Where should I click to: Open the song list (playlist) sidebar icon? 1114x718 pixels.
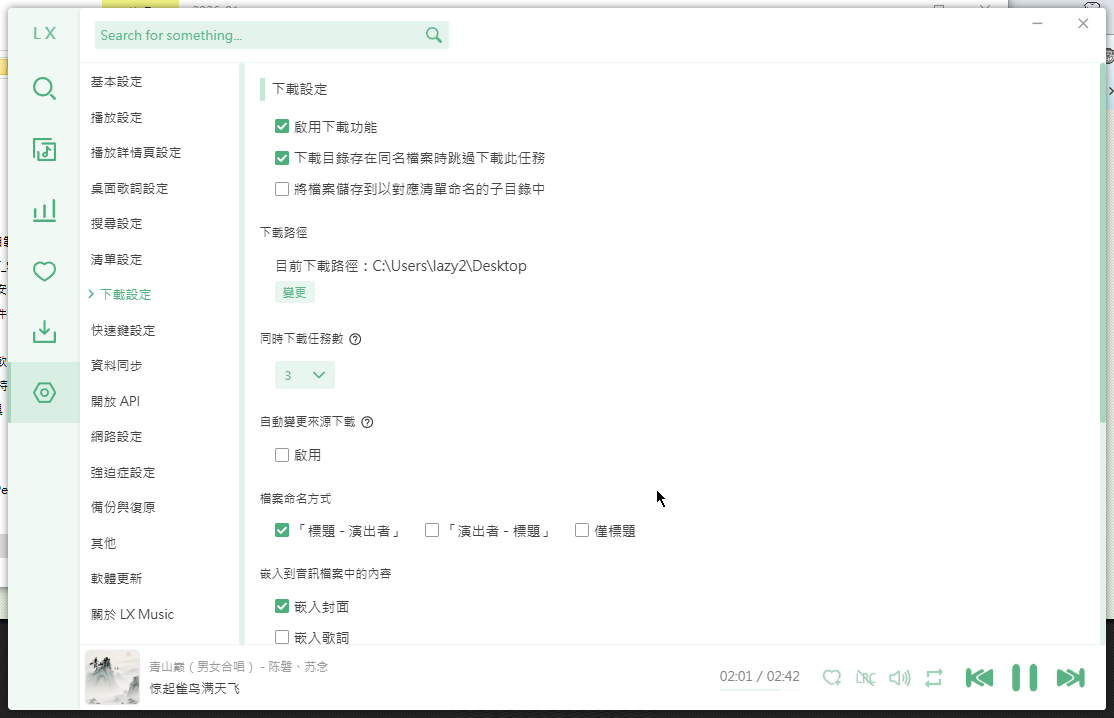point(44,150)
